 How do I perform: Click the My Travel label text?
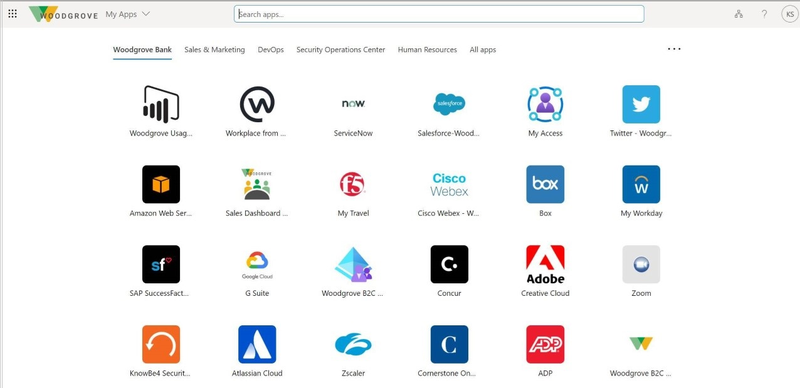pos(353,213)
